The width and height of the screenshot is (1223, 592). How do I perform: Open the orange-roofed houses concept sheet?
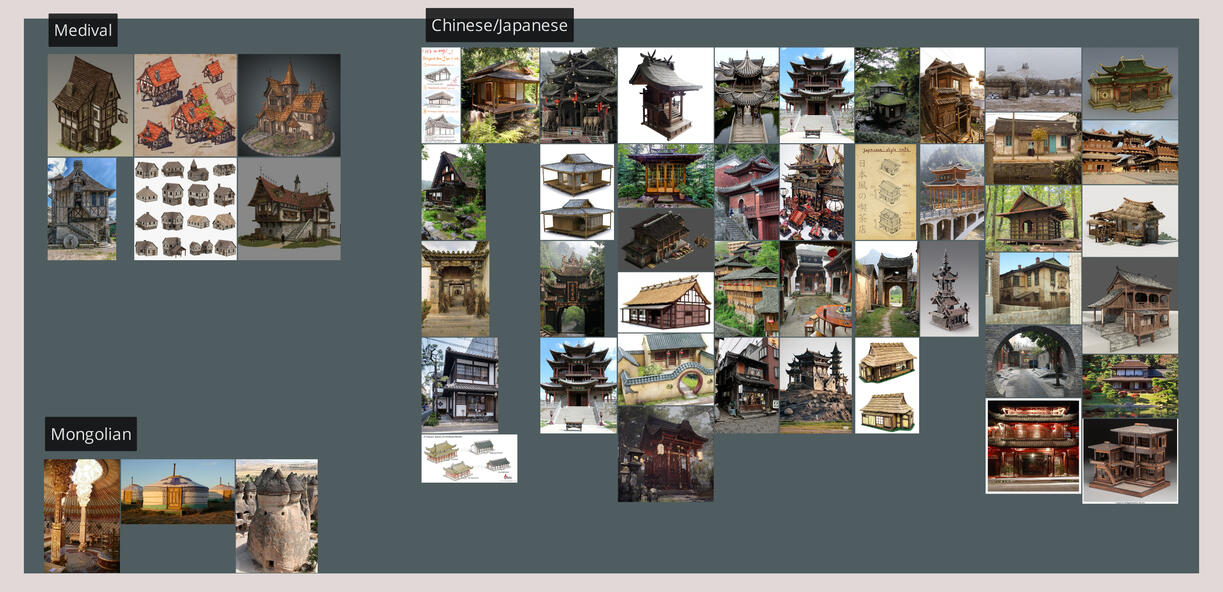click(x=186, y=105)
